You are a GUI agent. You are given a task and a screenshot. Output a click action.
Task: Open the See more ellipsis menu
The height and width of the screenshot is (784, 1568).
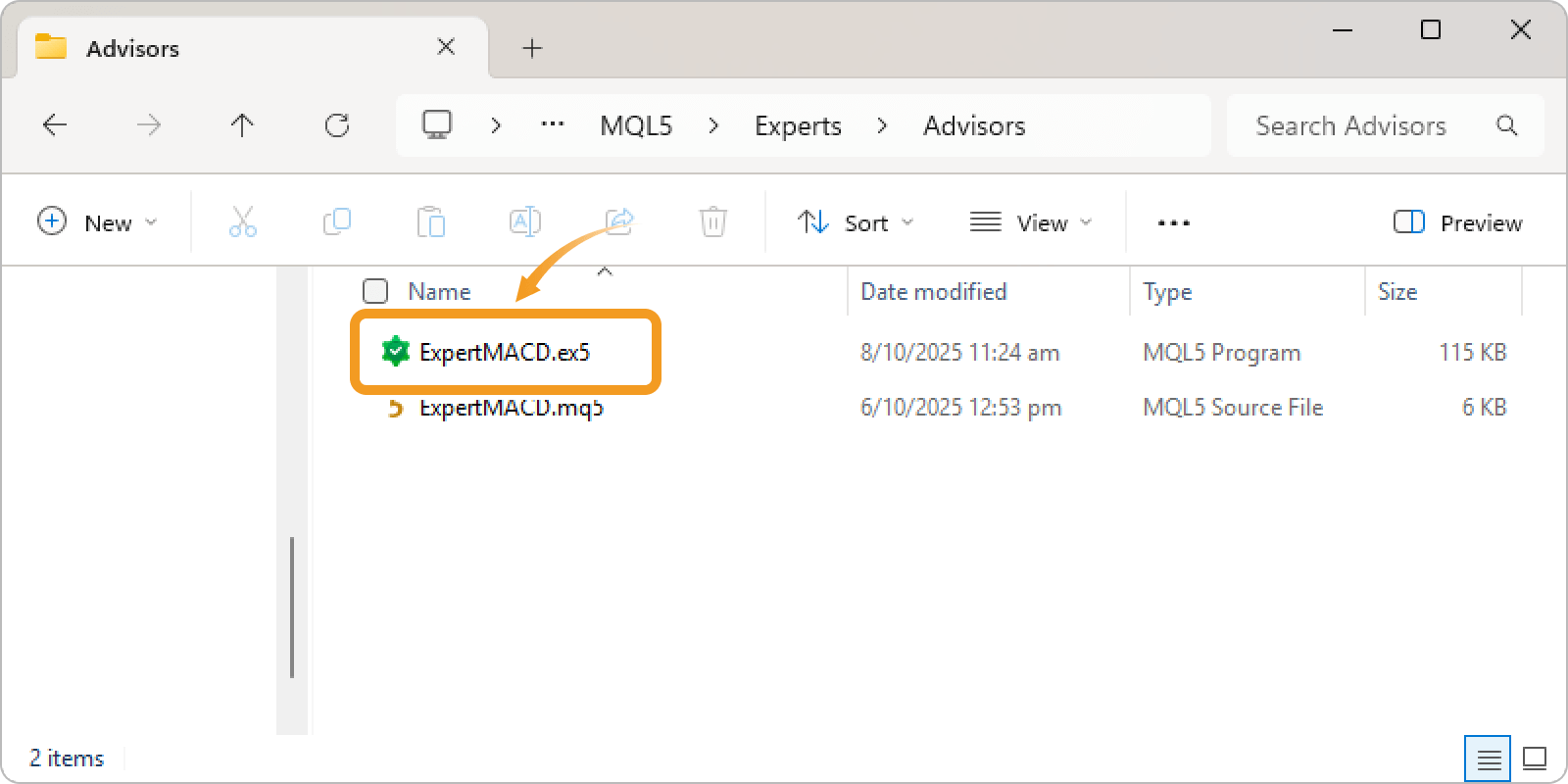click(x=1173, y=222)
